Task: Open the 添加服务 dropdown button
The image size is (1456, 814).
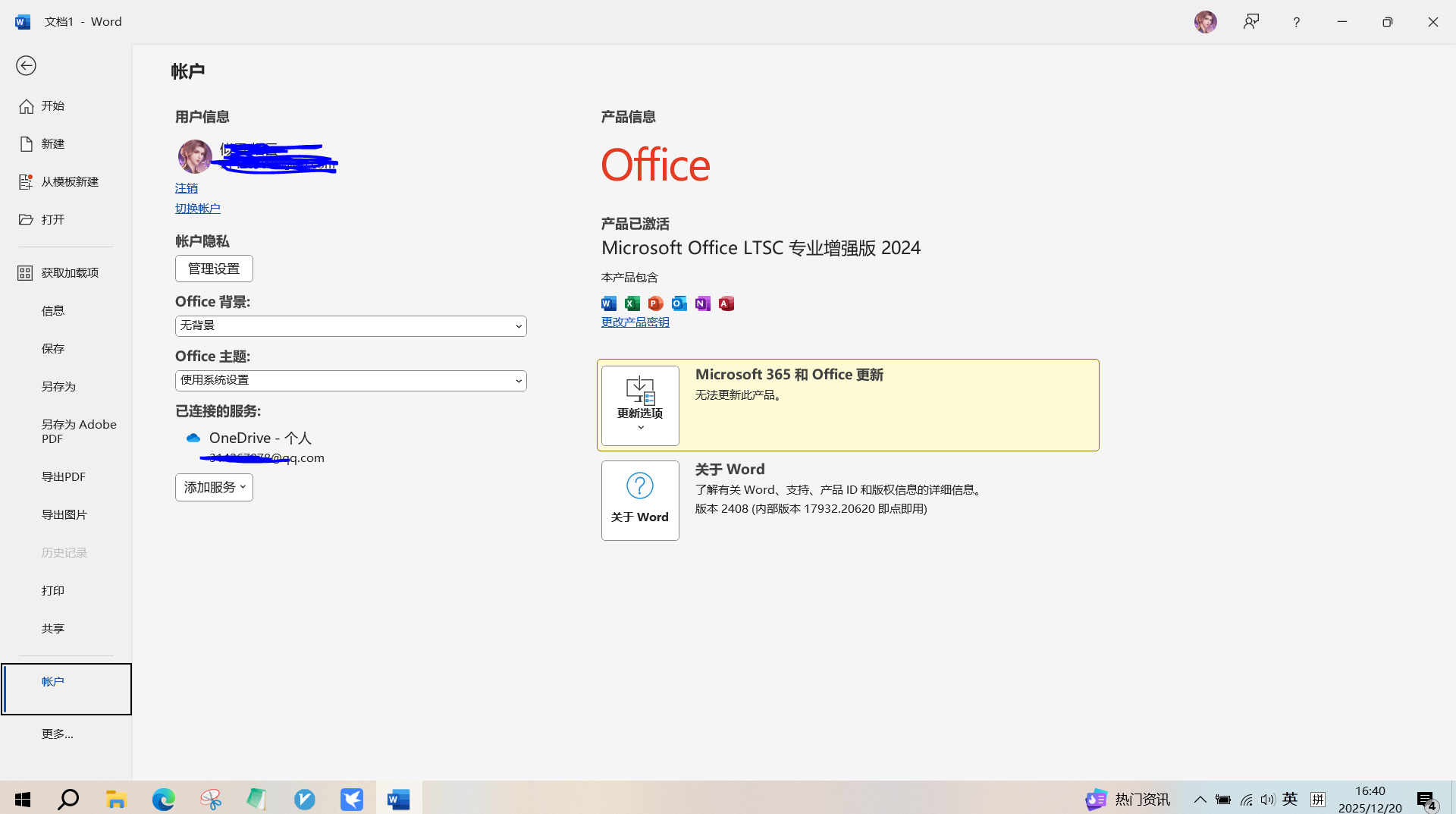Action: coord(214,487)
